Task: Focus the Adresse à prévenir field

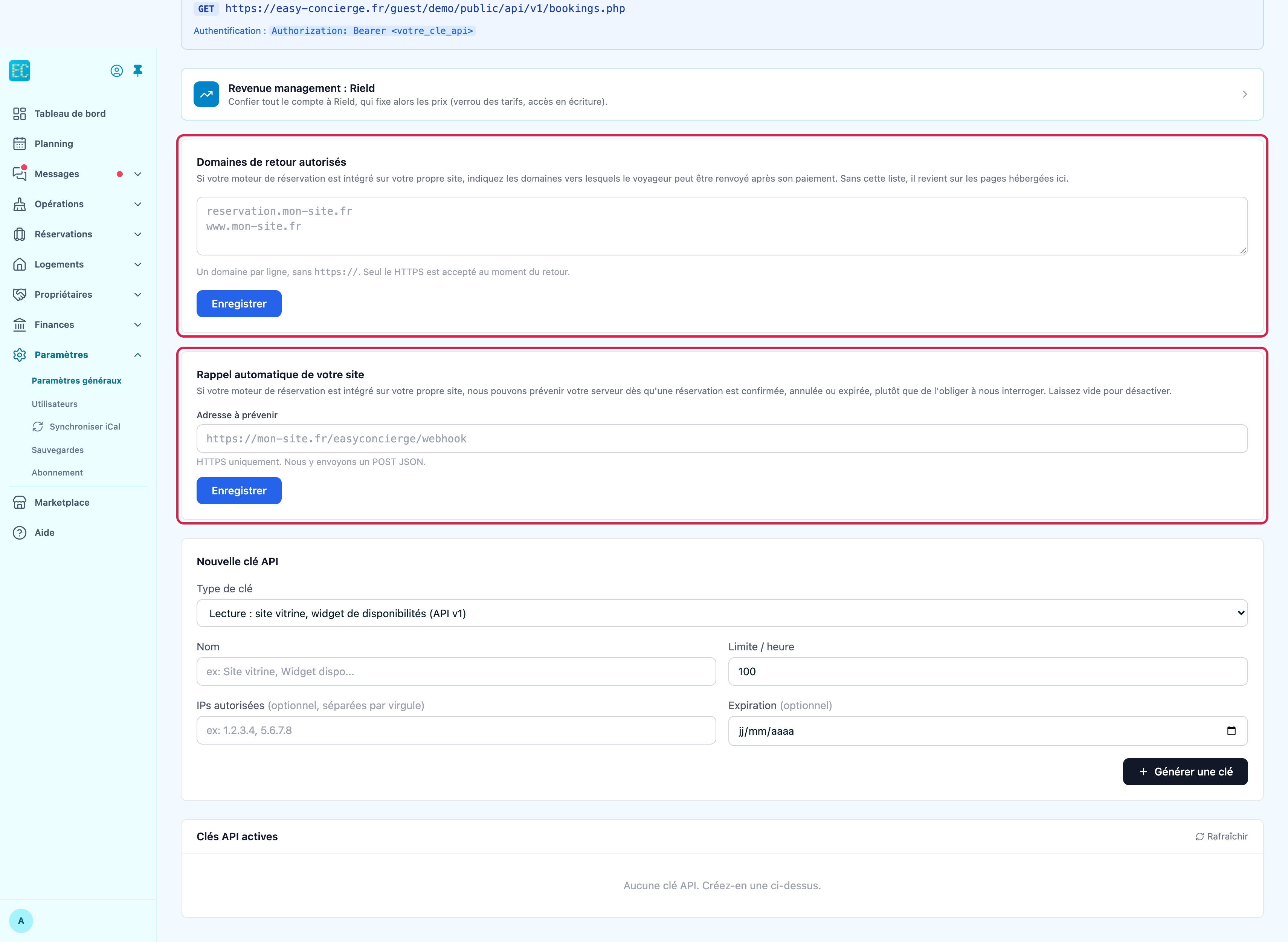Action: click(x=722, y=439)
